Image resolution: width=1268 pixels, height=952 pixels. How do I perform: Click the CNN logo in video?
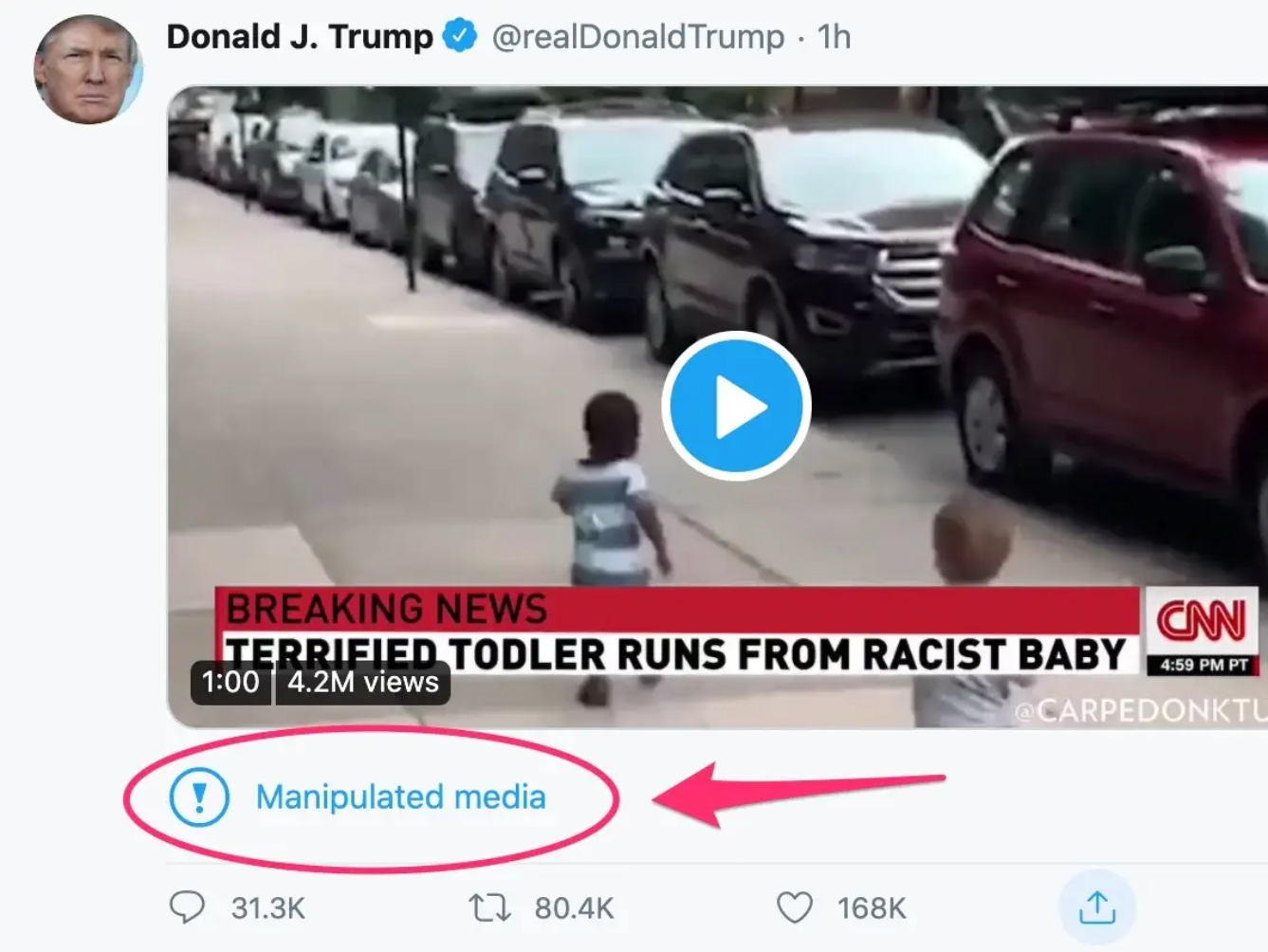[1201, 622]
